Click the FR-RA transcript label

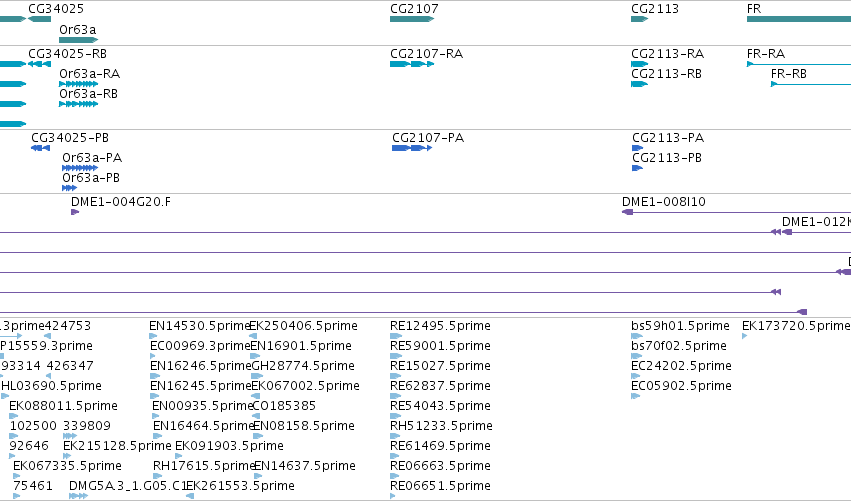[766, 54]
